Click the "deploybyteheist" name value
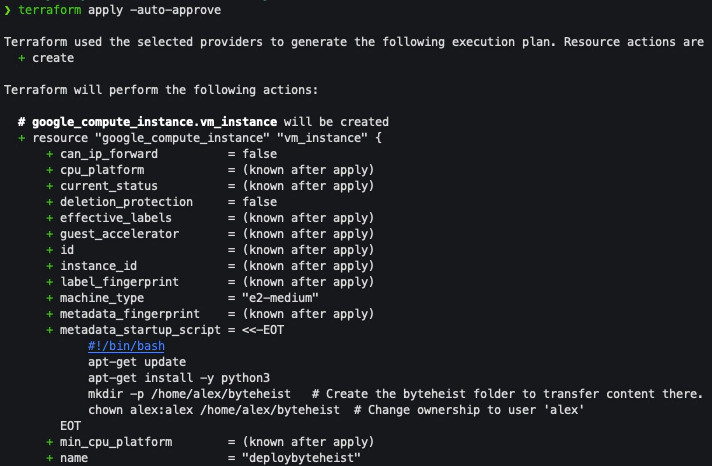Image resolution: width=712 pixels, height=466 pixels. pos(297,458)
